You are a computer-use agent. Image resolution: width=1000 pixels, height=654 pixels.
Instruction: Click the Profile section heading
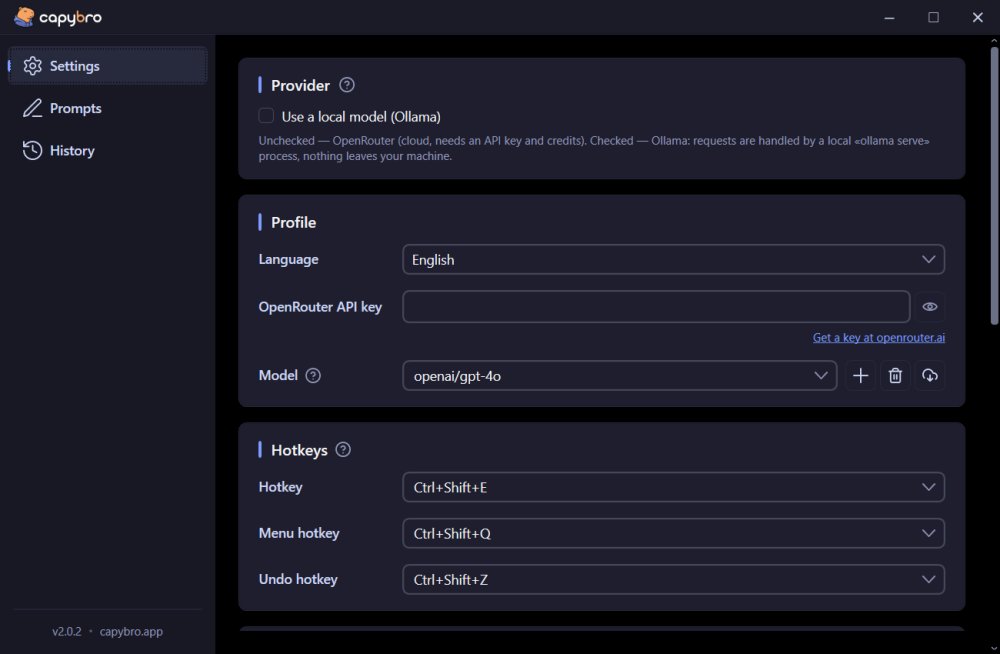click(293, 223)
